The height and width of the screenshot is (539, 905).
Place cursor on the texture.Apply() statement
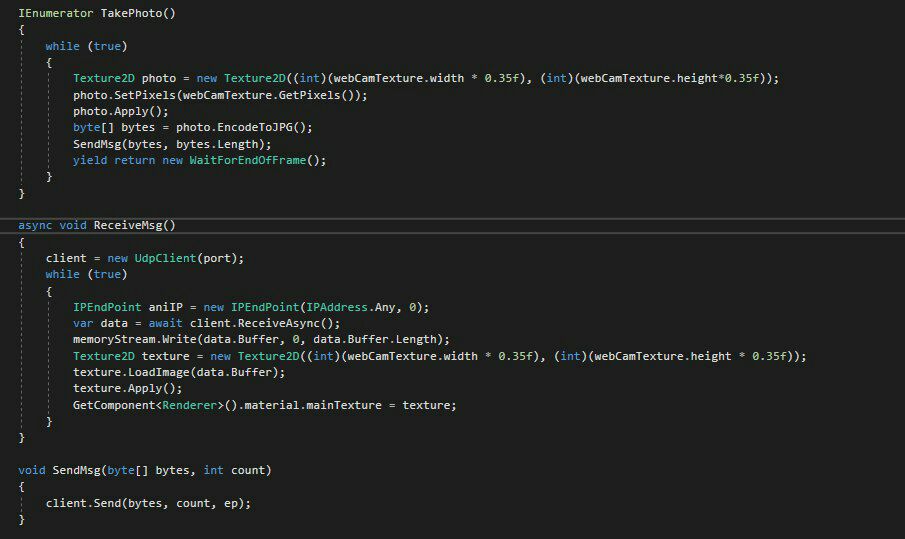(128, 388)
